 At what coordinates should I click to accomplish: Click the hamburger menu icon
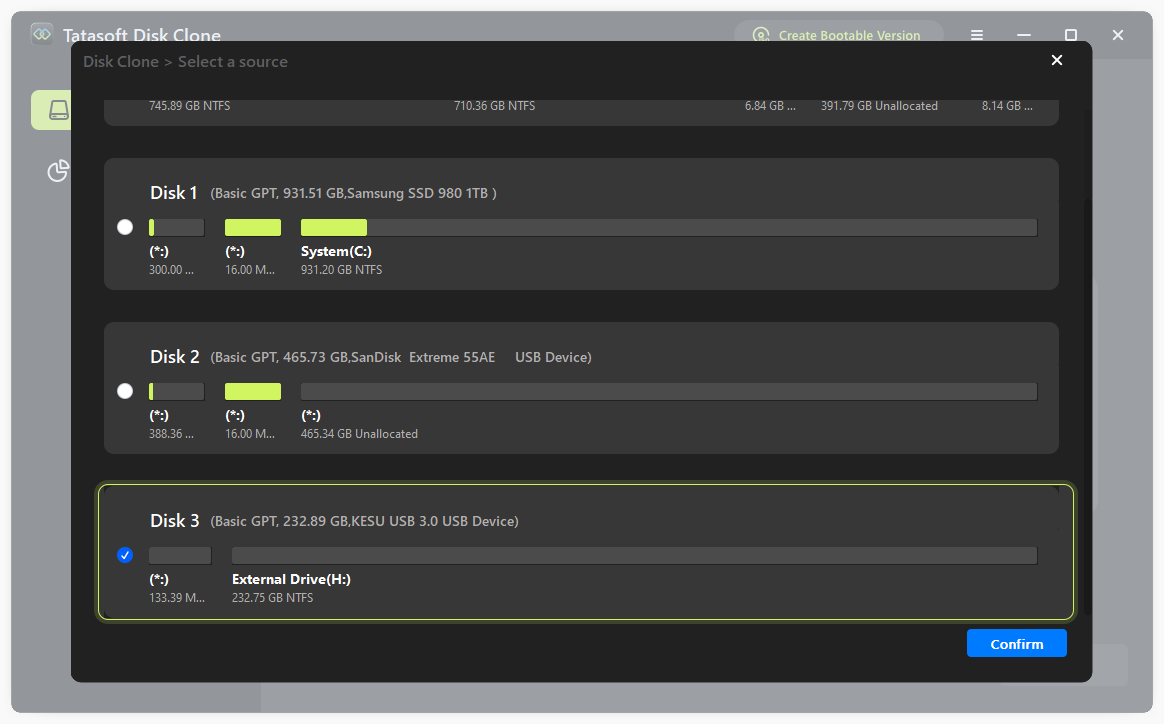coord(976,35)
